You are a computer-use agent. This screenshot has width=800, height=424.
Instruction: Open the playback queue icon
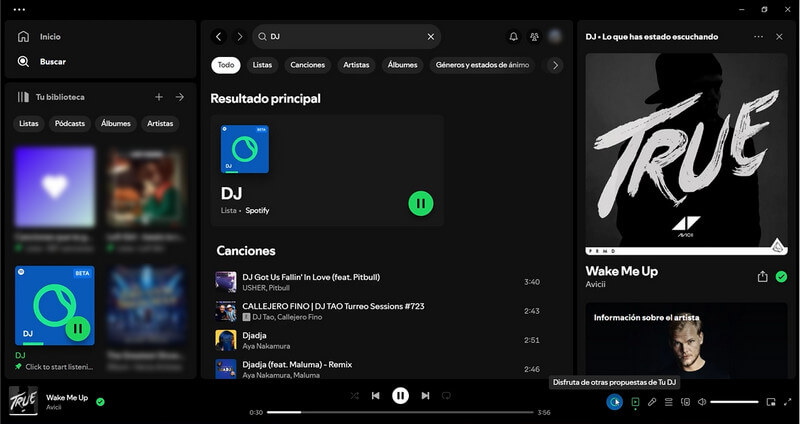668,402
